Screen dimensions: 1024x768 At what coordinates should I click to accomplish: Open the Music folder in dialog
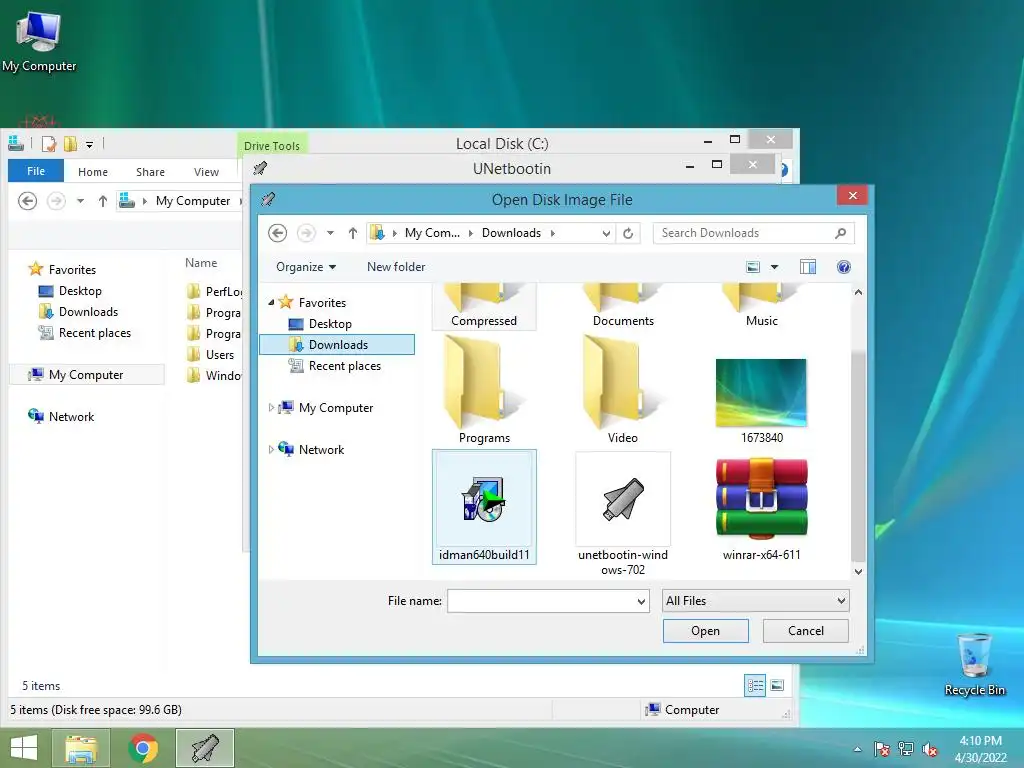[761, 306]
